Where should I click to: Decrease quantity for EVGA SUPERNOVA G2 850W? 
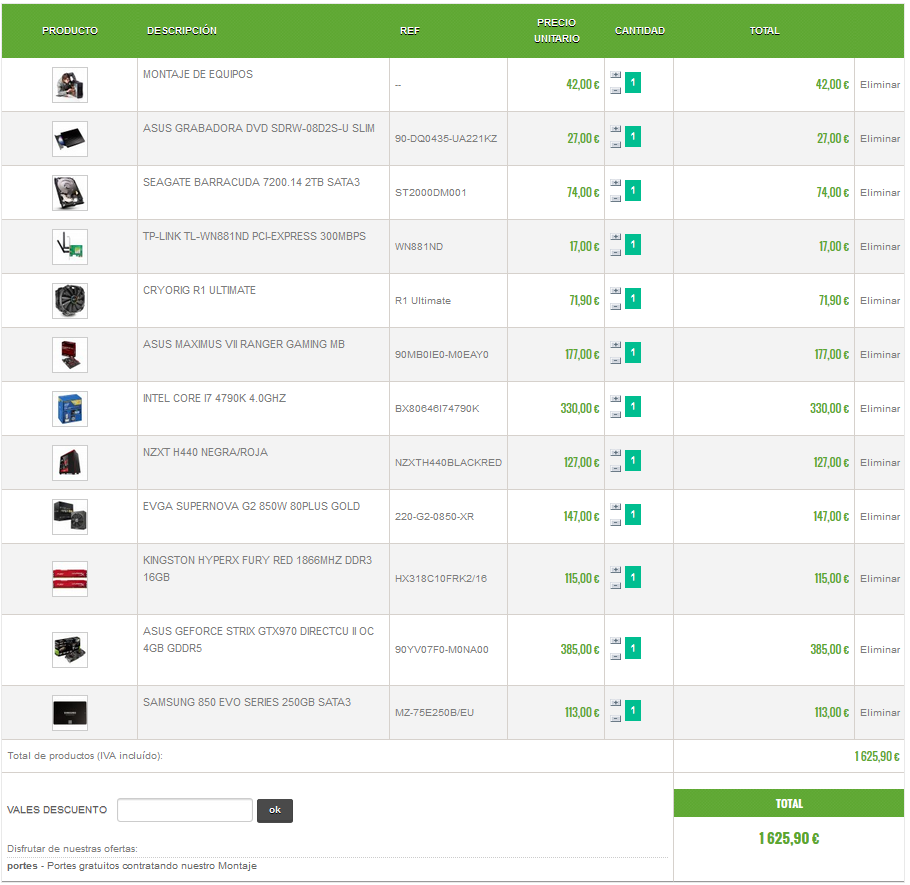616,522
